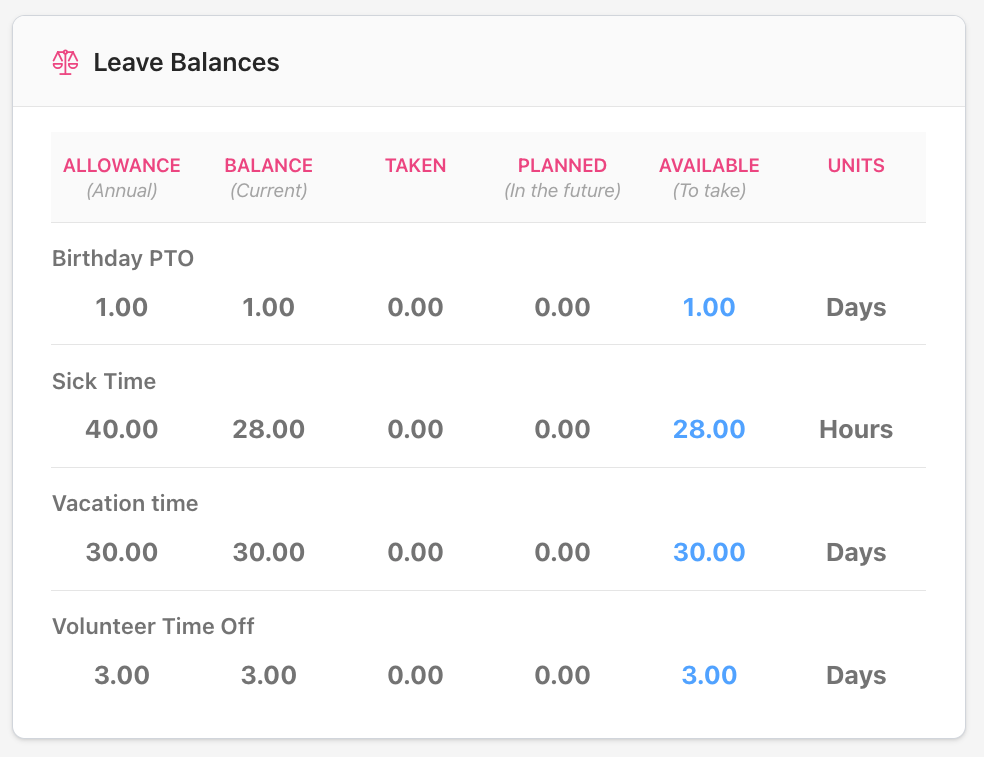Click Sick Time allowance value 40.00
This screenshot has height=757, width=984.
(122, 430)
